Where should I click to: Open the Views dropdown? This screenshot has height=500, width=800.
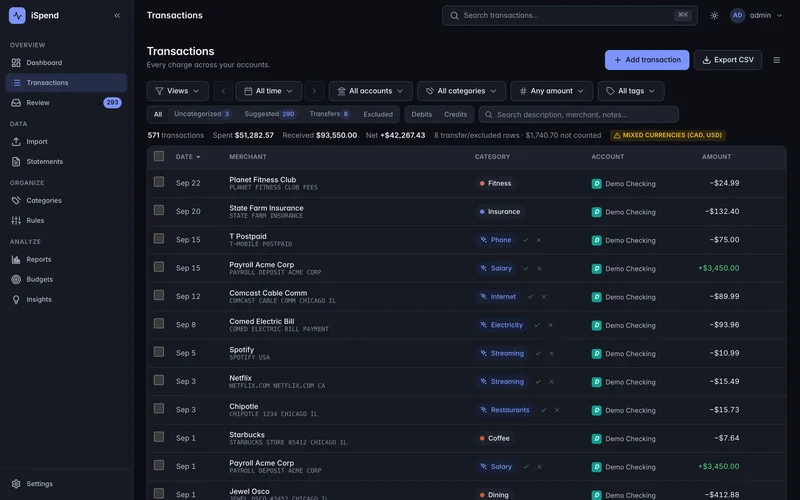coord(178,91)
